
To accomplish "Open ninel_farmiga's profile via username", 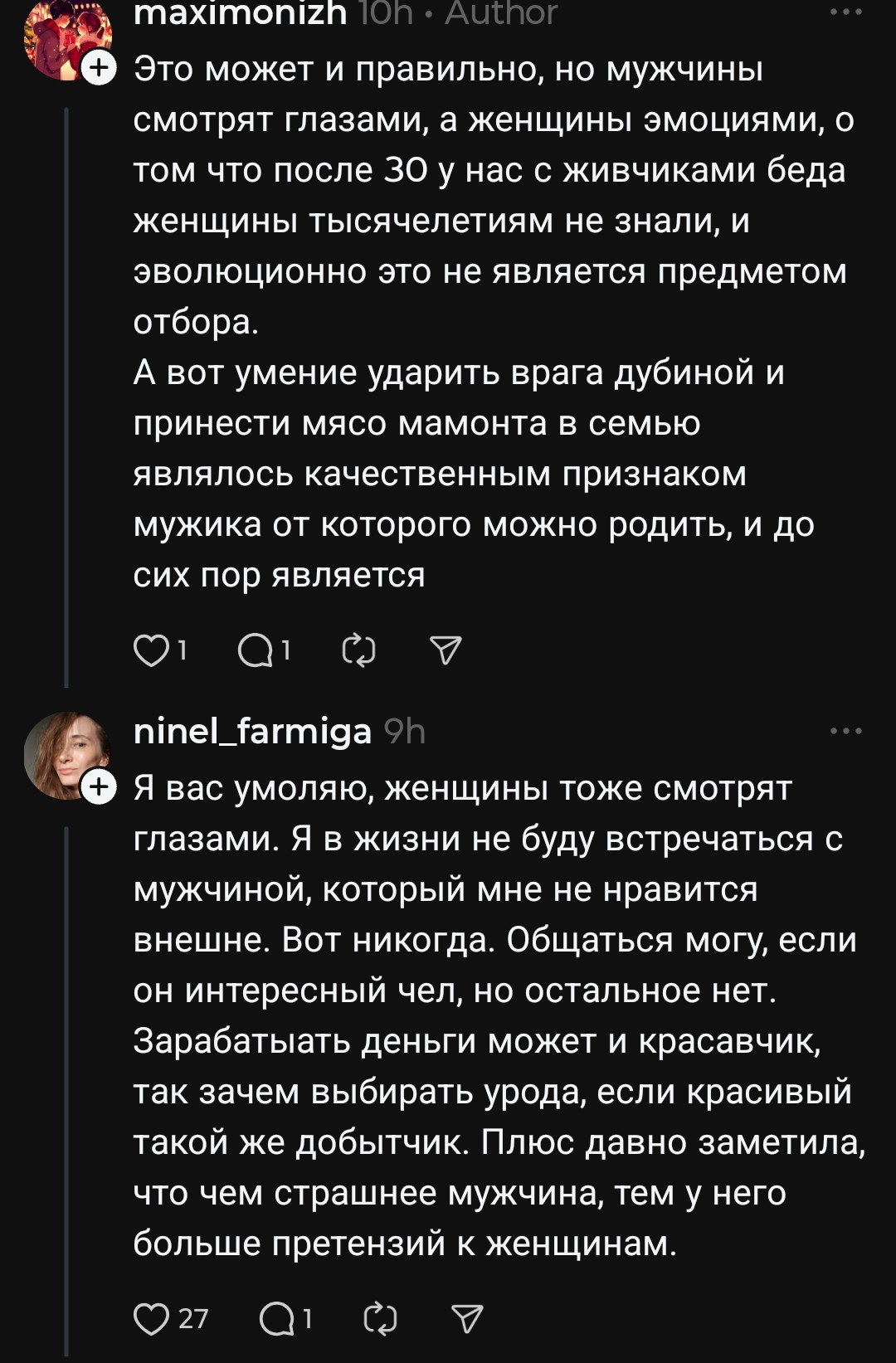I will click(252, 732).
